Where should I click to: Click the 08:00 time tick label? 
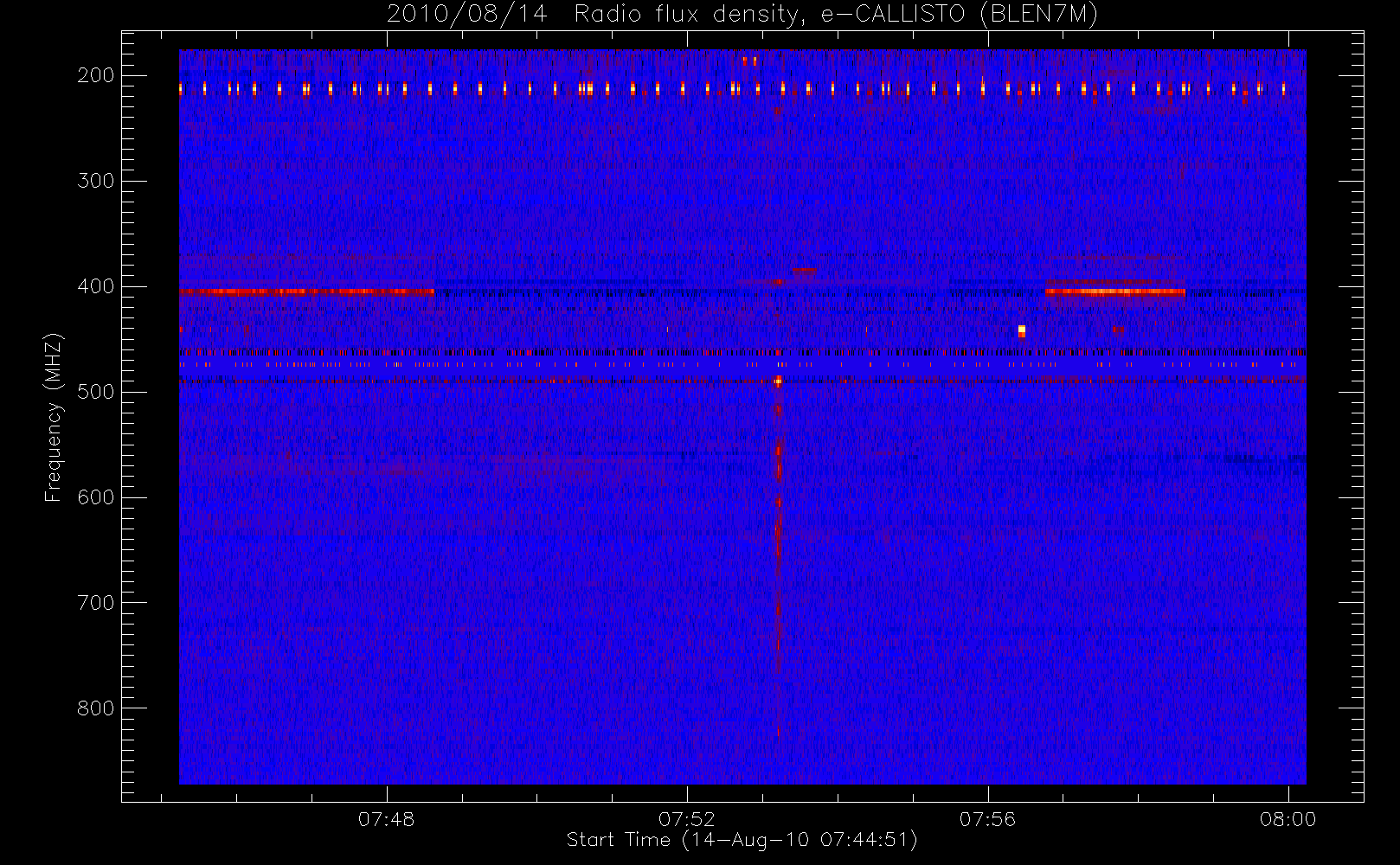coord(1288,819)
